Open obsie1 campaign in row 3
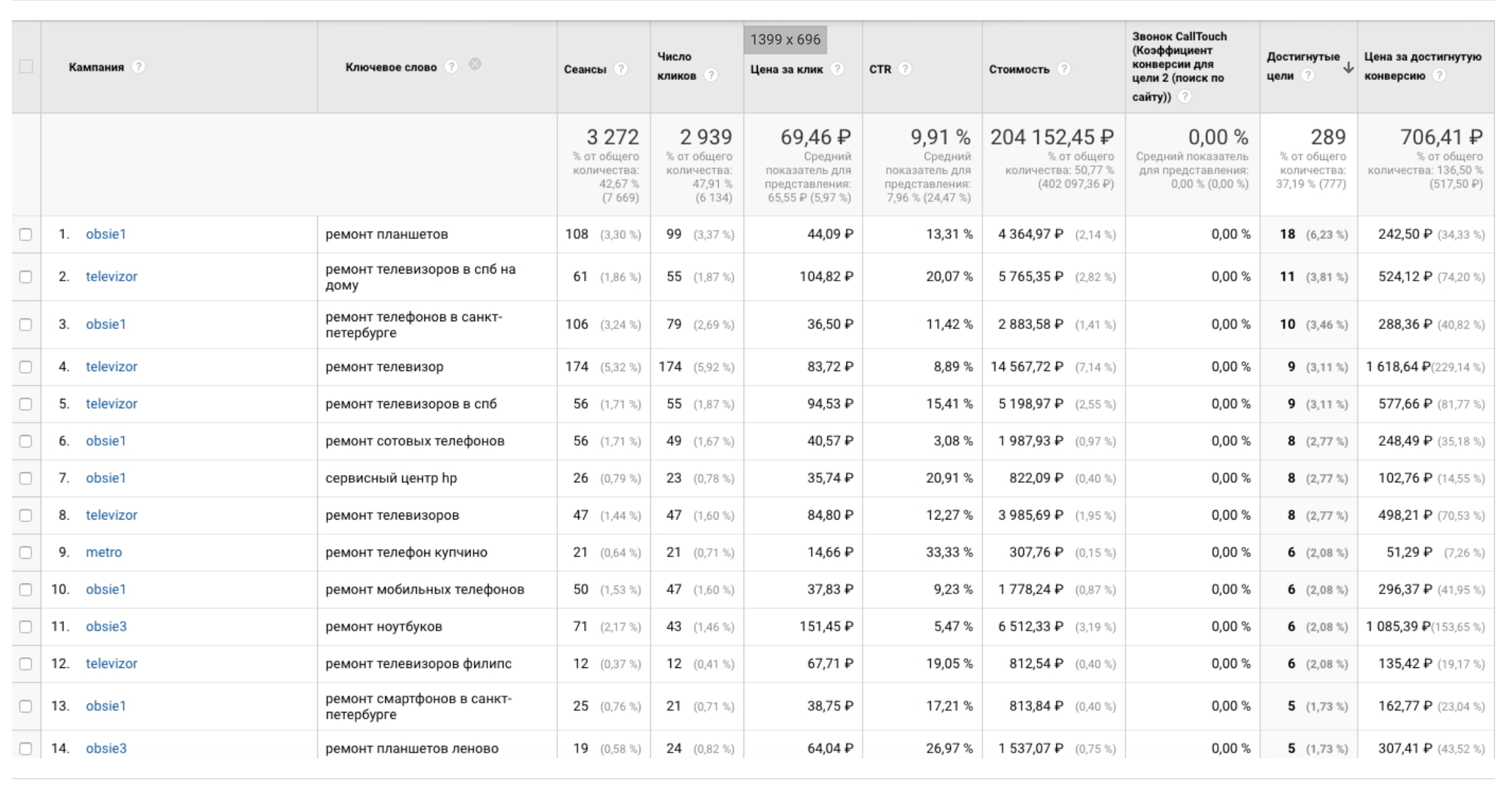Viewport: 1512px width, 793px height. pos(106,325)
